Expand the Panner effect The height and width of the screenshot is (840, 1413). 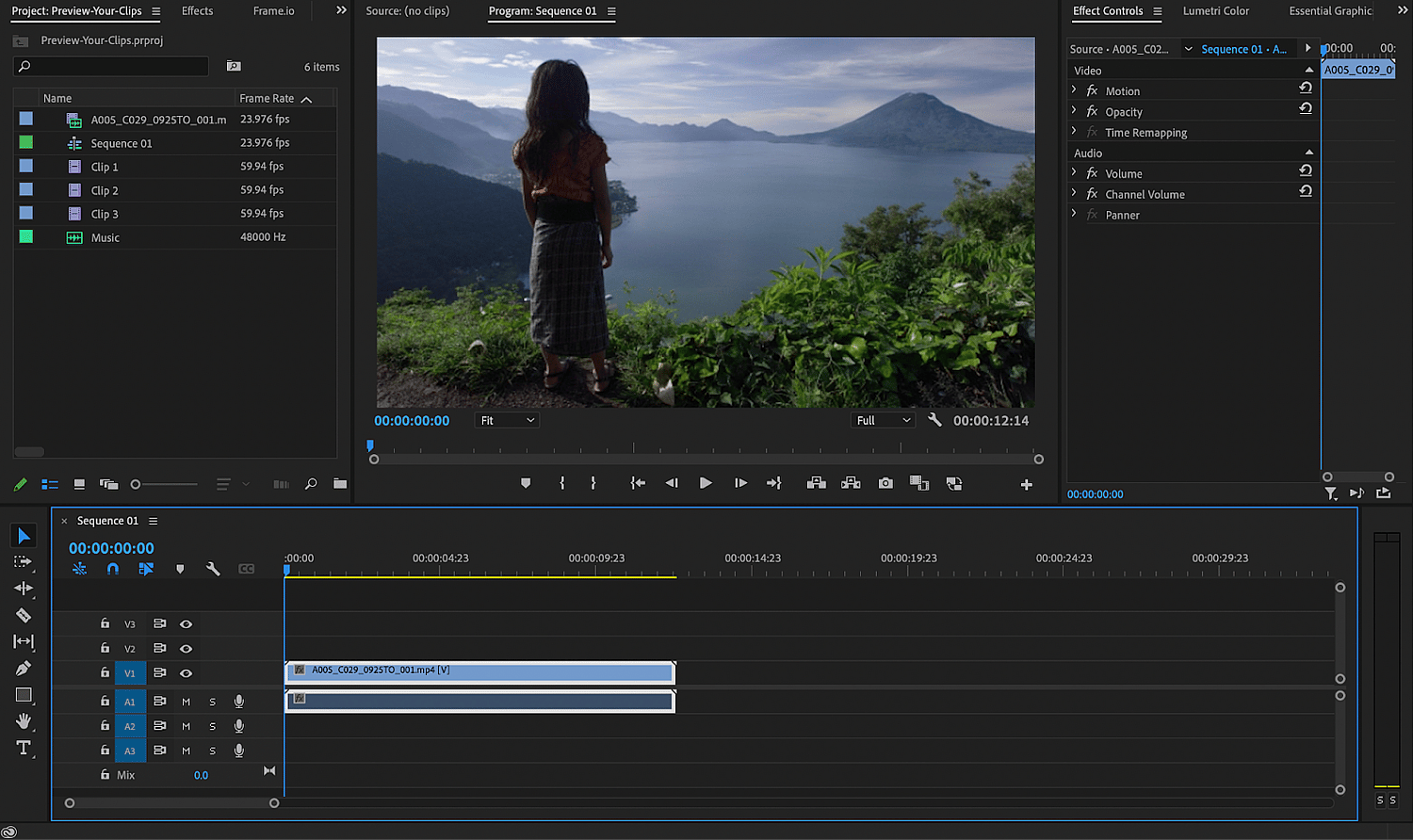tap(1074, 215)
